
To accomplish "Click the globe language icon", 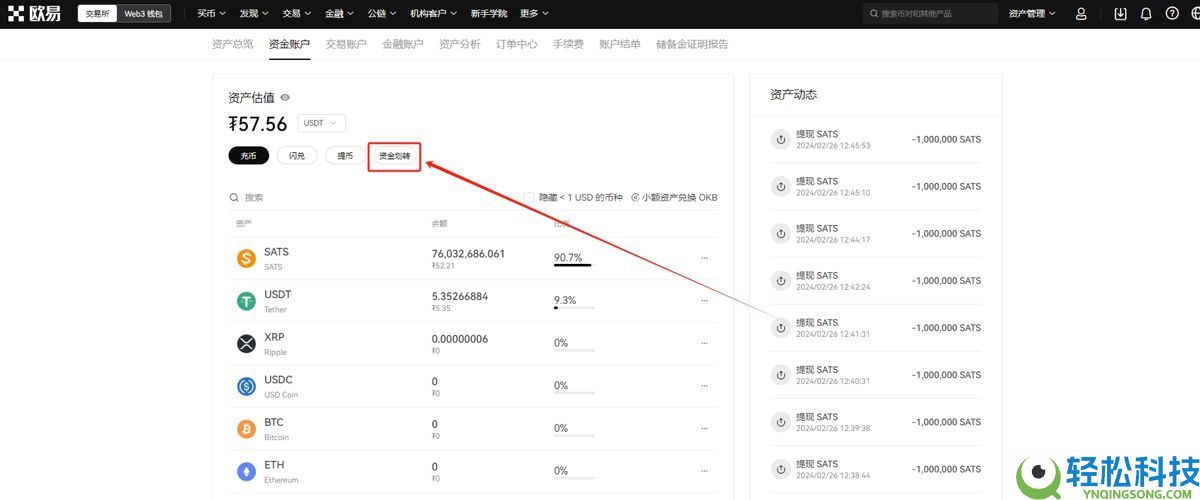I will [1195, 14].
